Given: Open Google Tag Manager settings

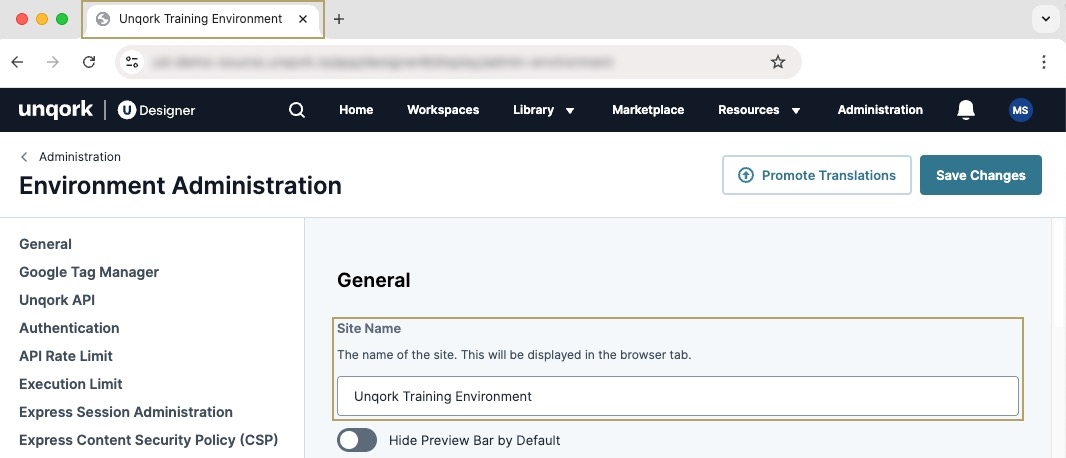Looking at the screenshot, I should (x=89, y=272).
